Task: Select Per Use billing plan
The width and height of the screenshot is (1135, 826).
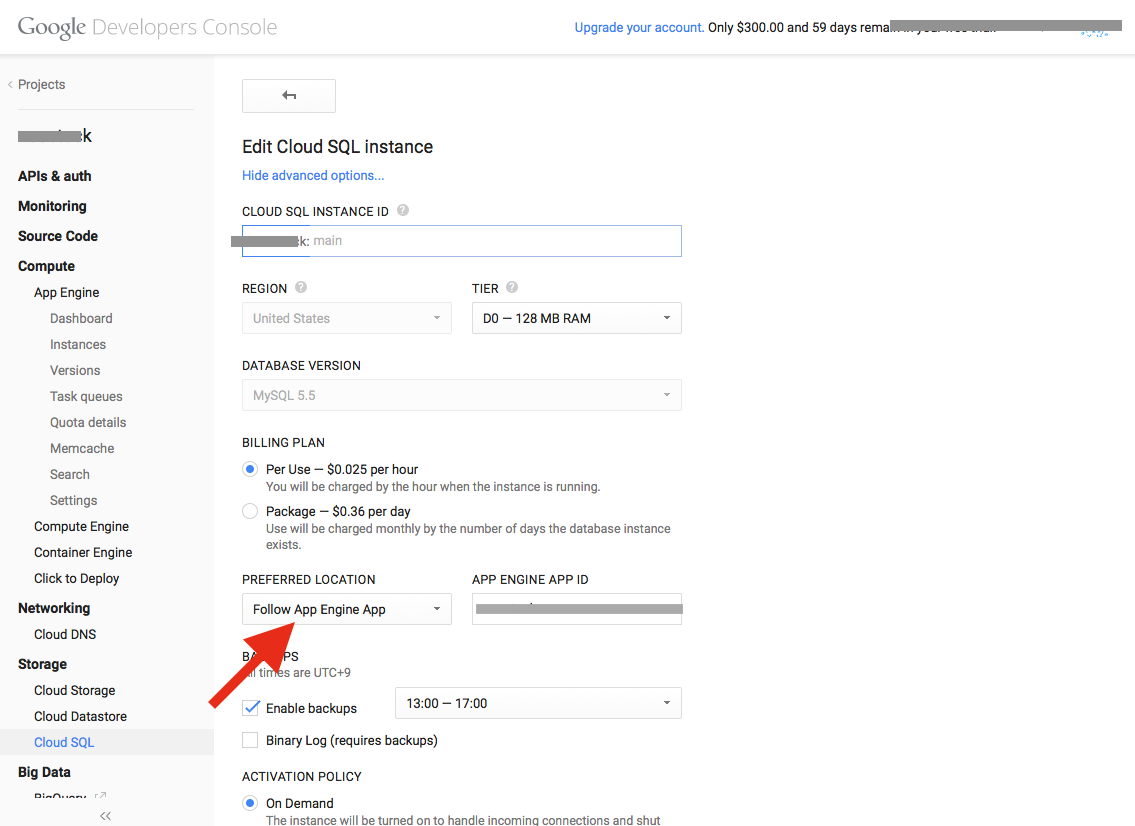Action: coord(250,469)
